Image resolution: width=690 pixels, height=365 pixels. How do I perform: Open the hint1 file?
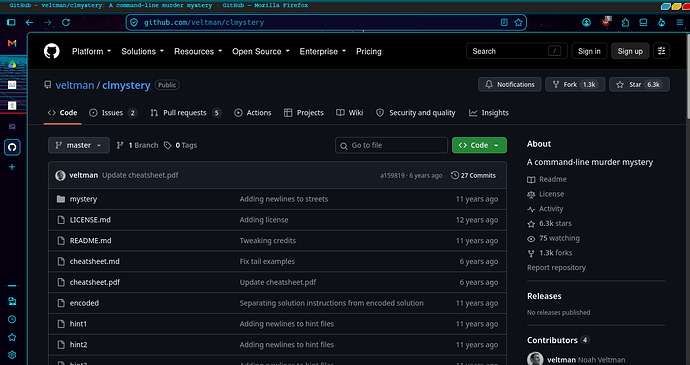click(78, 324)
